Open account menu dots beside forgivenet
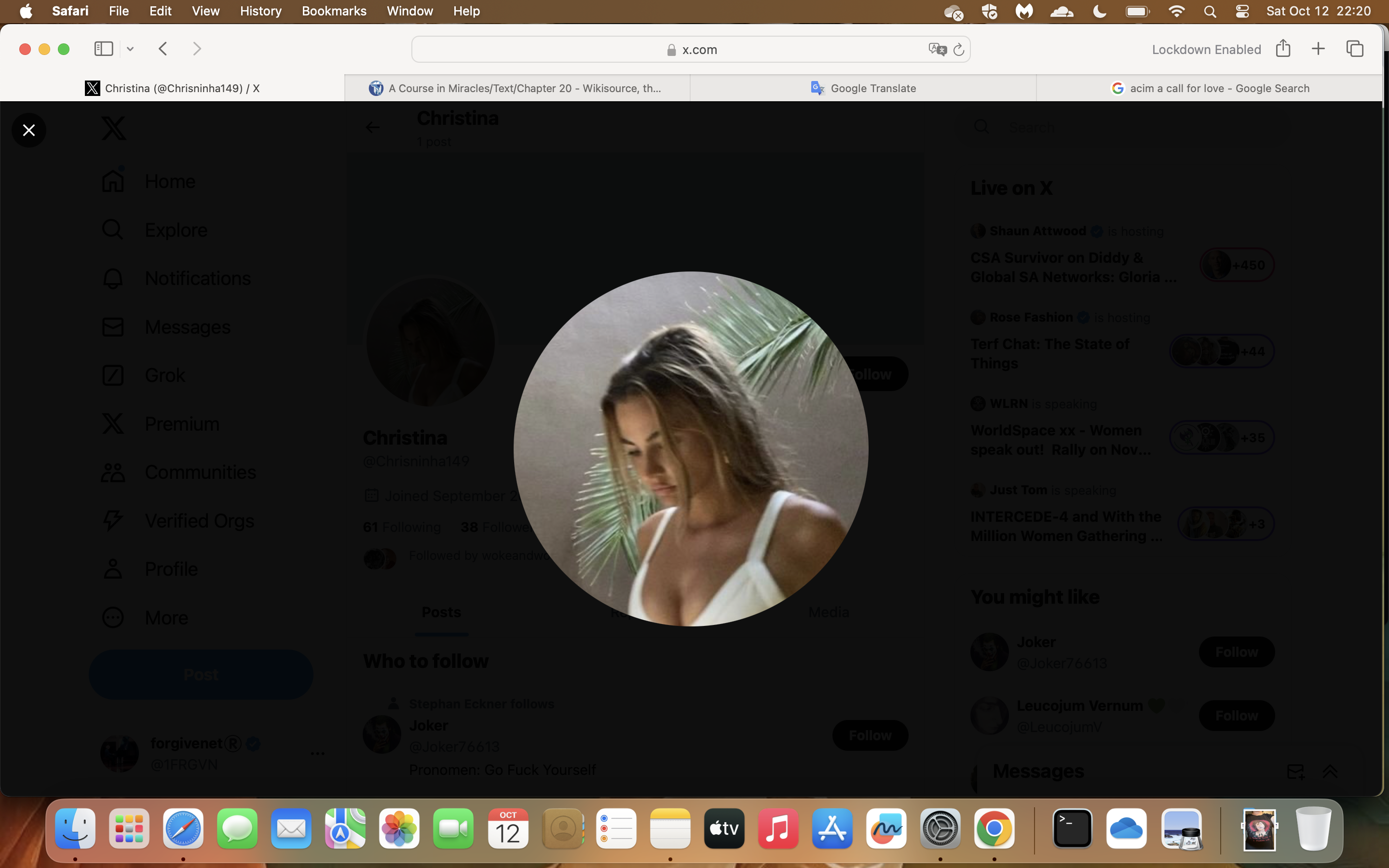 click(x=317, y=753)
